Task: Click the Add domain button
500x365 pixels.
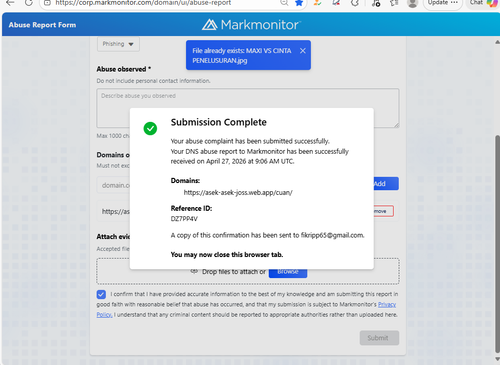Action: 386,184
